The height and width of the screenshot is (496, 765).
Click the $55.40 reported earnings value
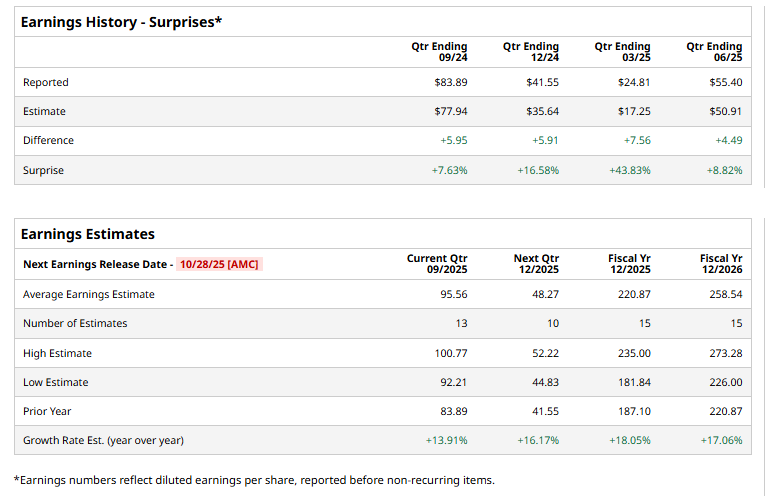click(725, 82)
